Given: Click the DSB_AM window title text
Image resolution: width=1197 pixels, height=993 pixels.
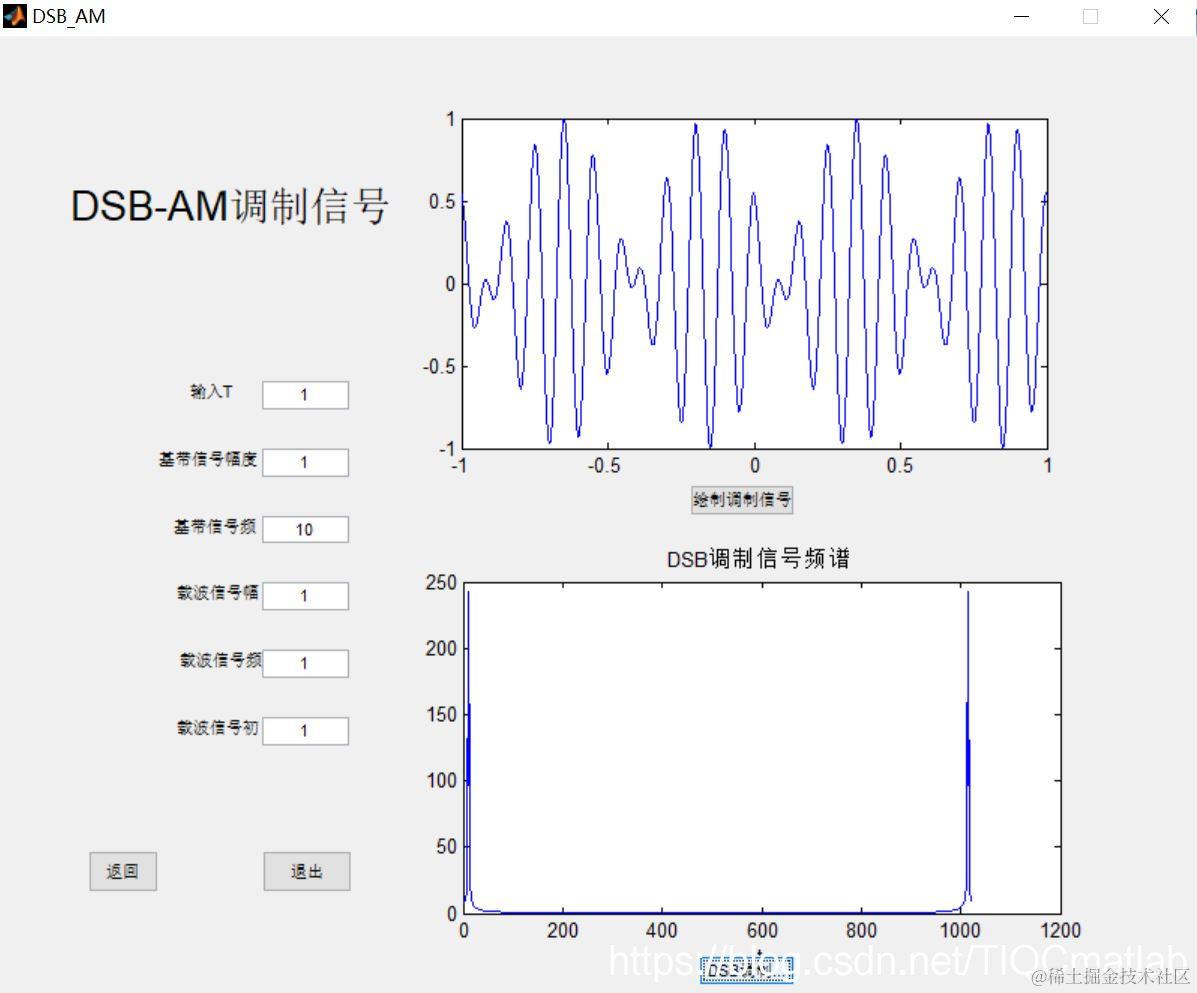Looking at the screenshot, I should (x=69, y=16).
